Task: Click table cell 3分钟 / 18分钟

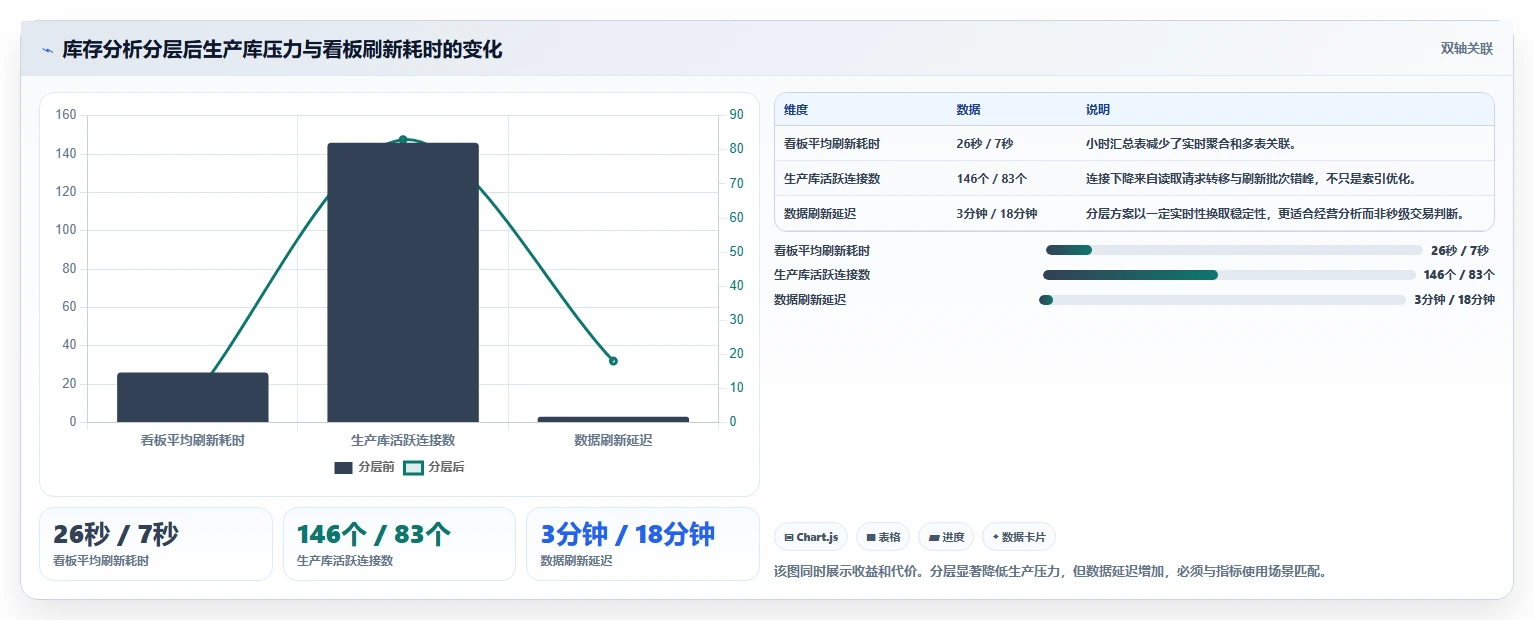Action: coord(997,214)
